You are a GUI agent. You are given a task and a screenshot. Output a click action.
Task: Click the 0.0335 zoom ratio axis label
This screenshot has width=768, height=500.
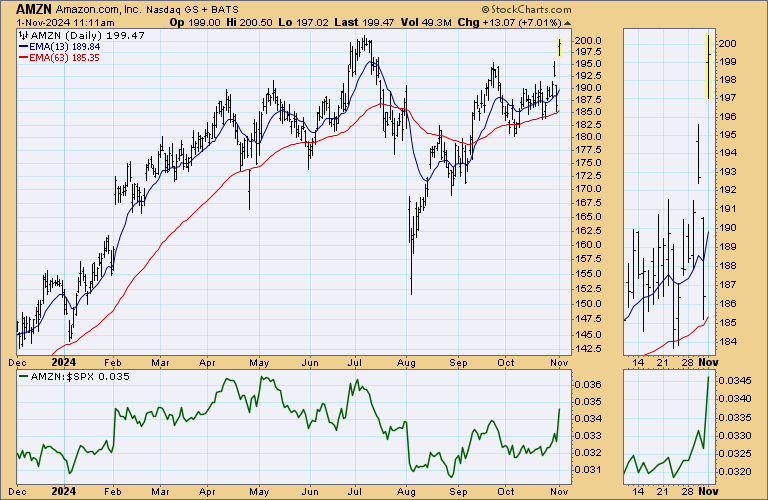pos(735,417)
